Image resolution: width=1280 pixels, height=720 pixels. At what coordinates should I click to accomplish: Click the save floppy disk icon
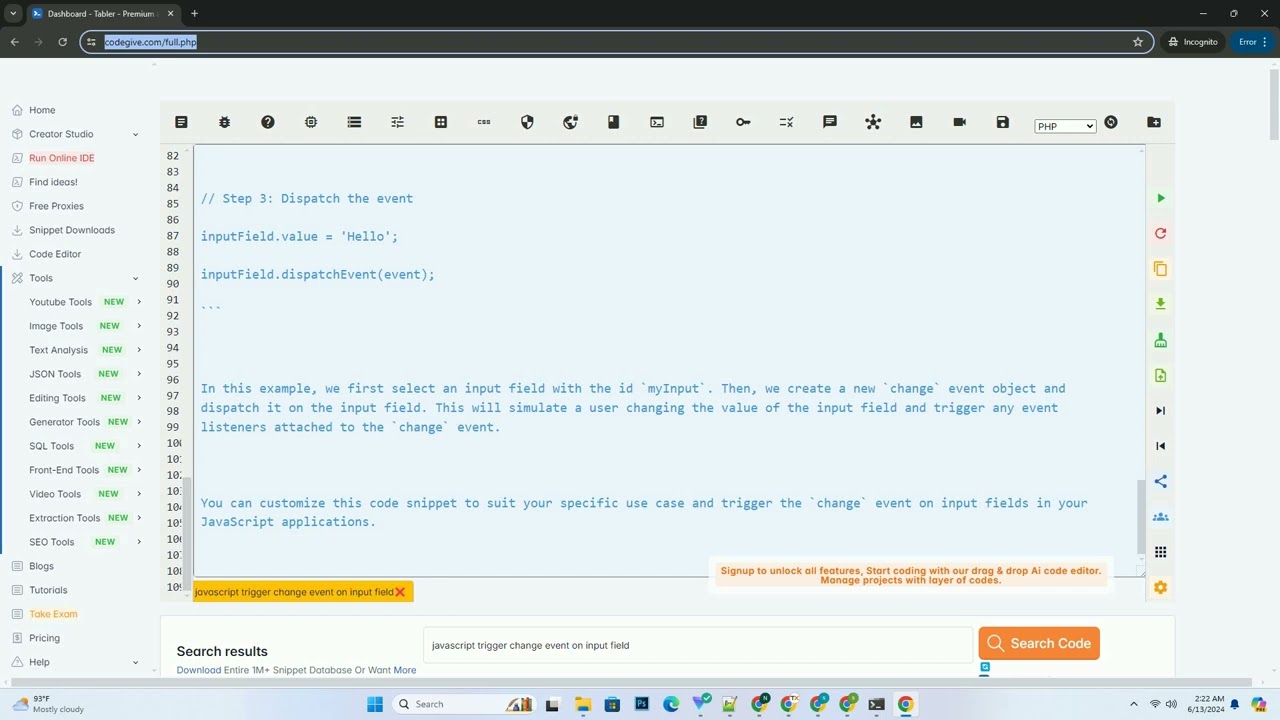1003,122
